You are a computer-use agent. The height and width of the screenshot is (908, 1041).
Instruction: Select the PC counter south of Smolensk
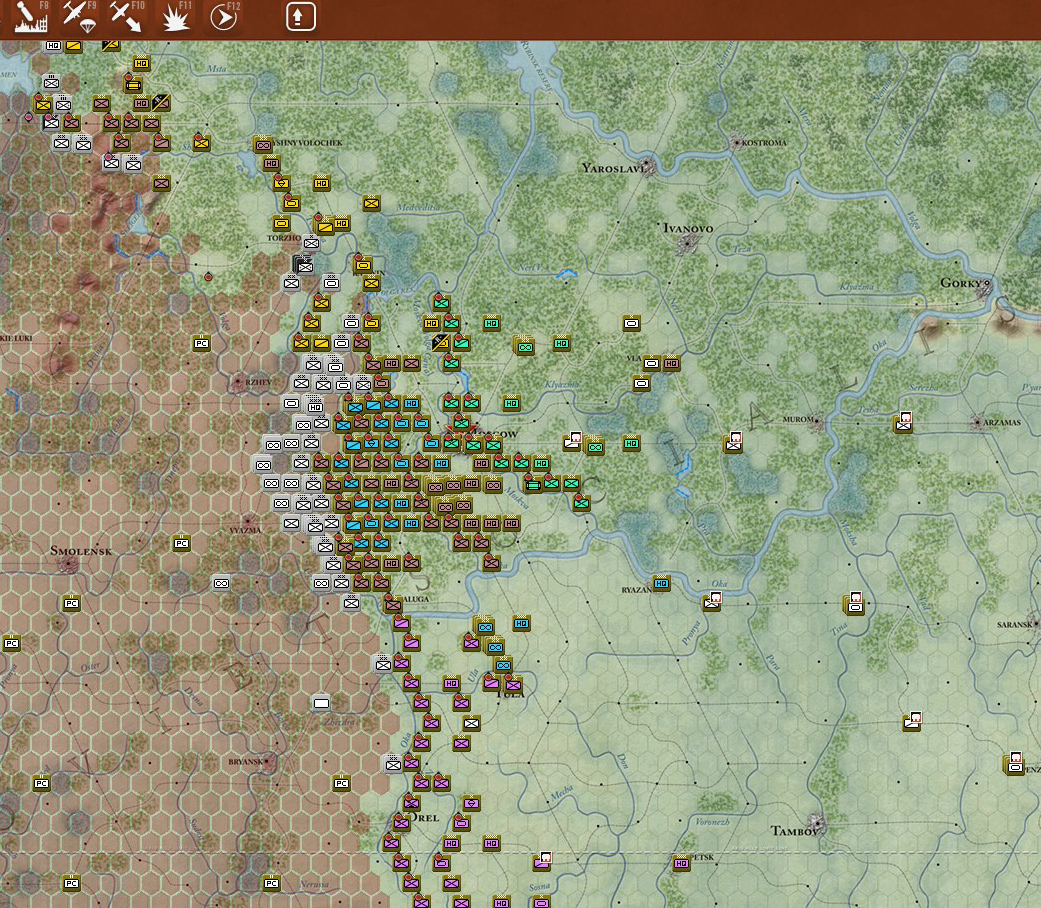[72, 603]
